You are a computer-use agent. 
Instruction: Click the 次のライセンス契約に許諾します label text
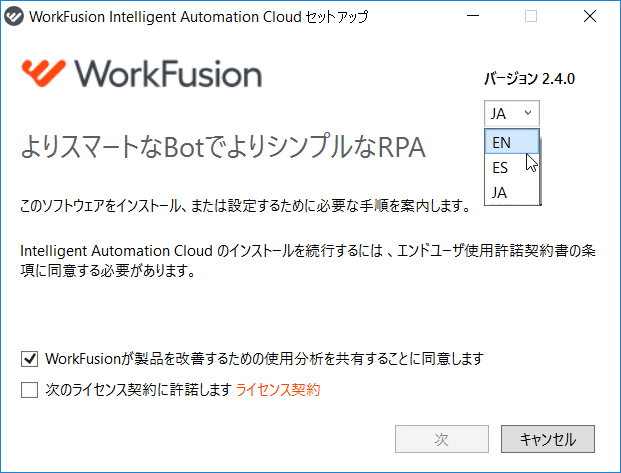pos(138,390)
